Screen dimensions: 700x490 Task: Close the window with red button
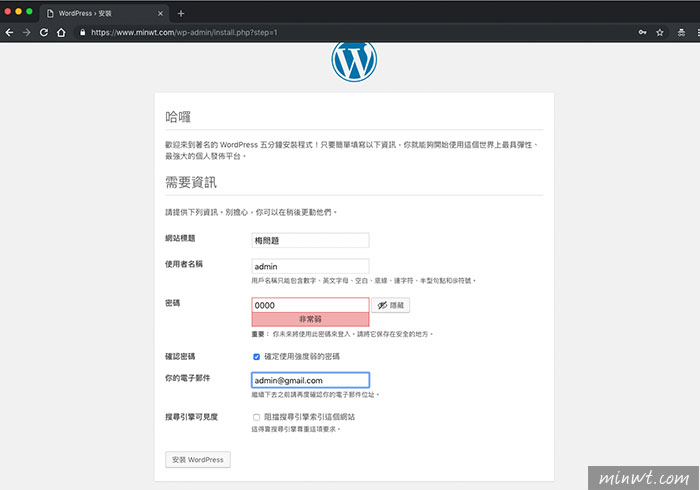click(x=8, y=12)
